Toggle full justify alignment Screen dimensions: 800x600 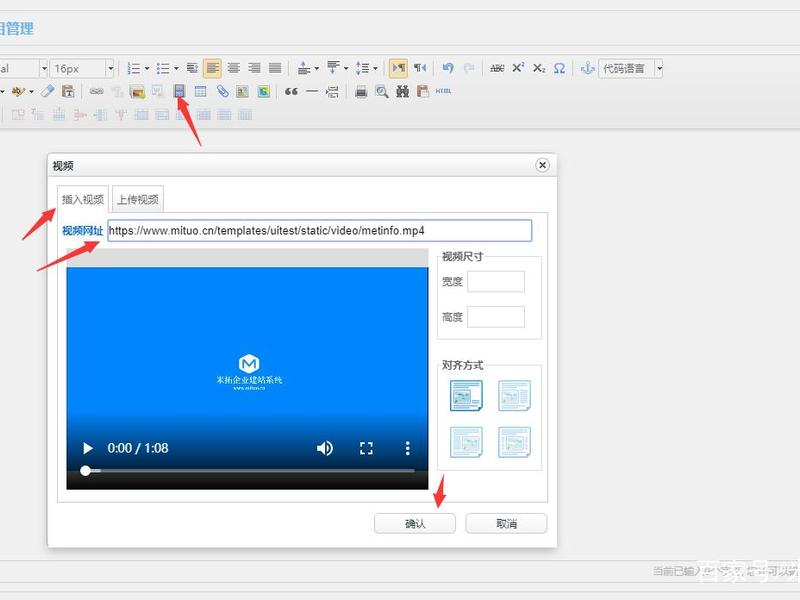[x=275, y=68]
